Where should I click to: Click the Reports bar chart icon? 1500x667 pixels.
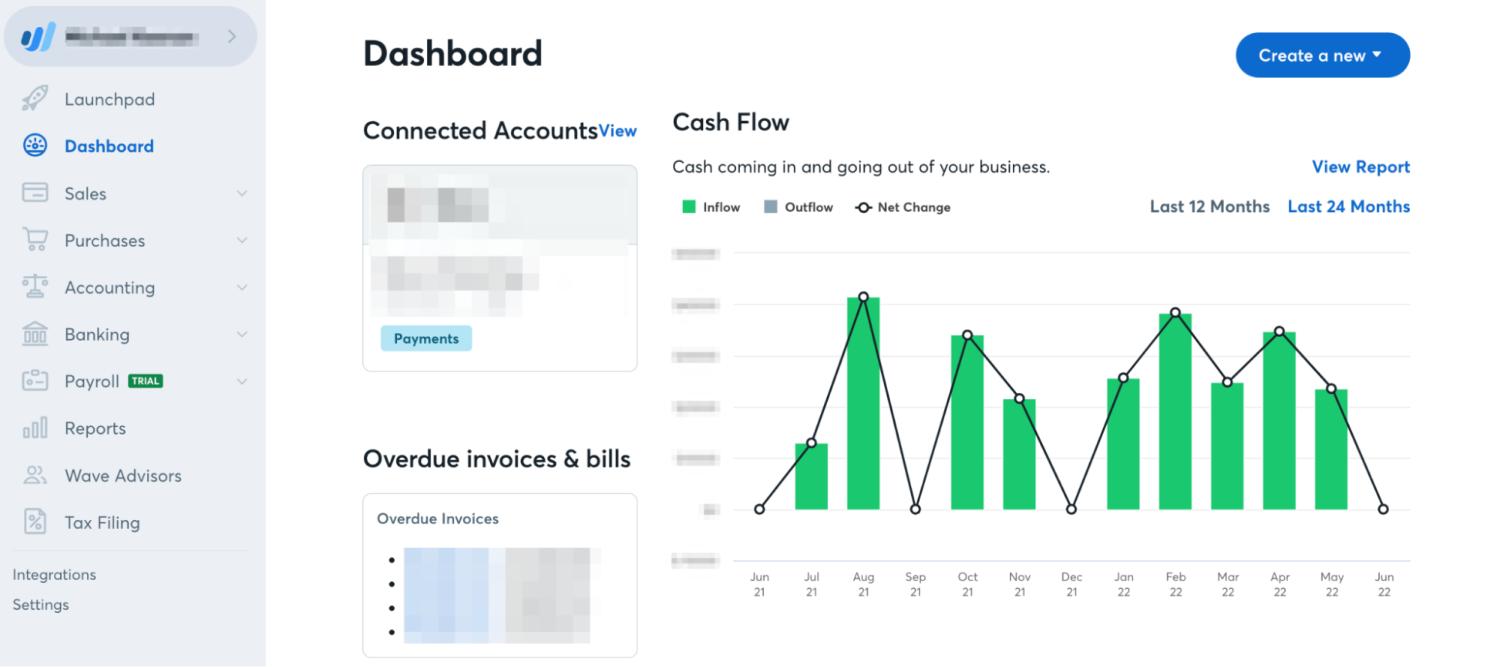click(x=35, y=428)
